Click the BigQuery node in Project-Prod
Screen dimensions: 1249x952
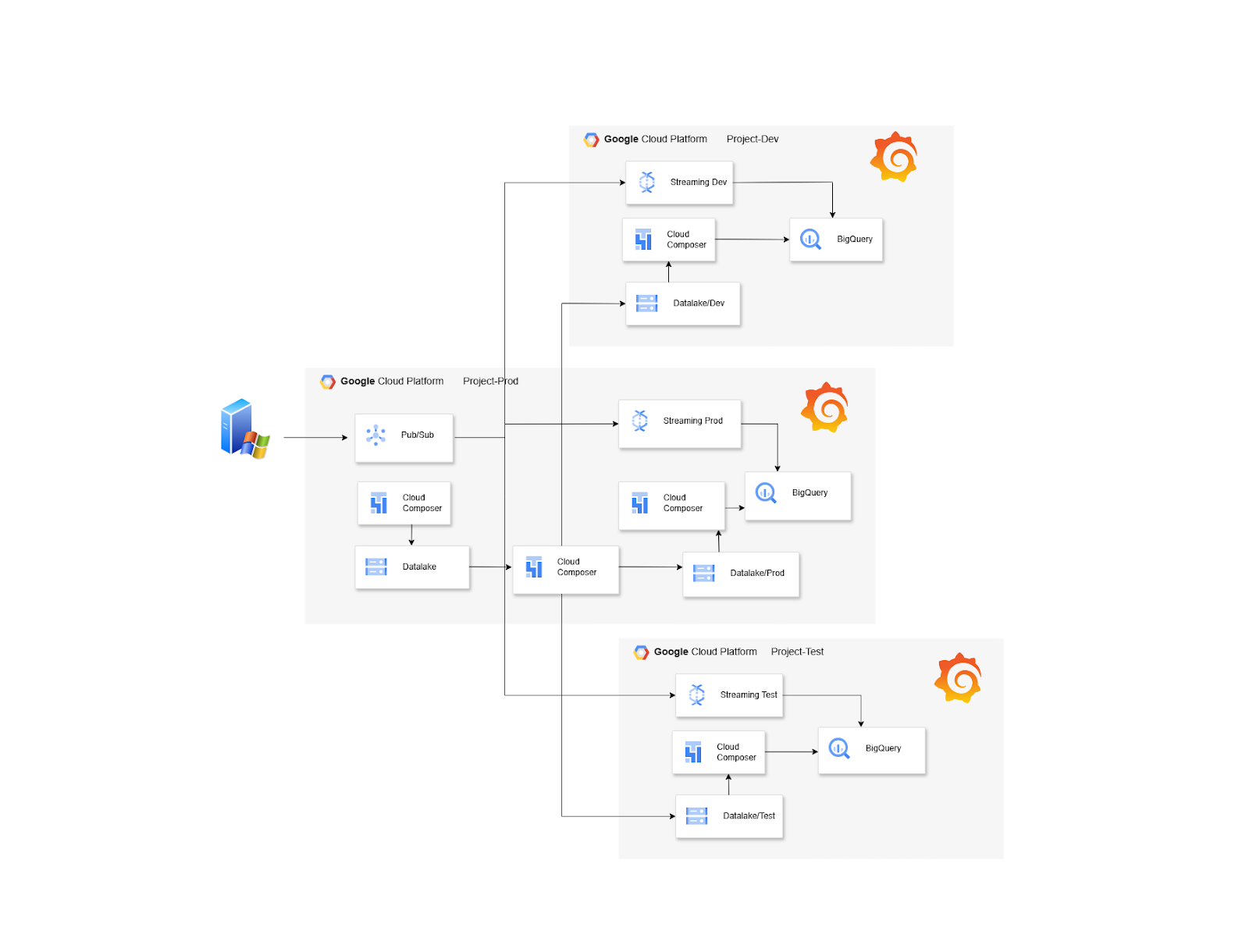tap(798, 496)
